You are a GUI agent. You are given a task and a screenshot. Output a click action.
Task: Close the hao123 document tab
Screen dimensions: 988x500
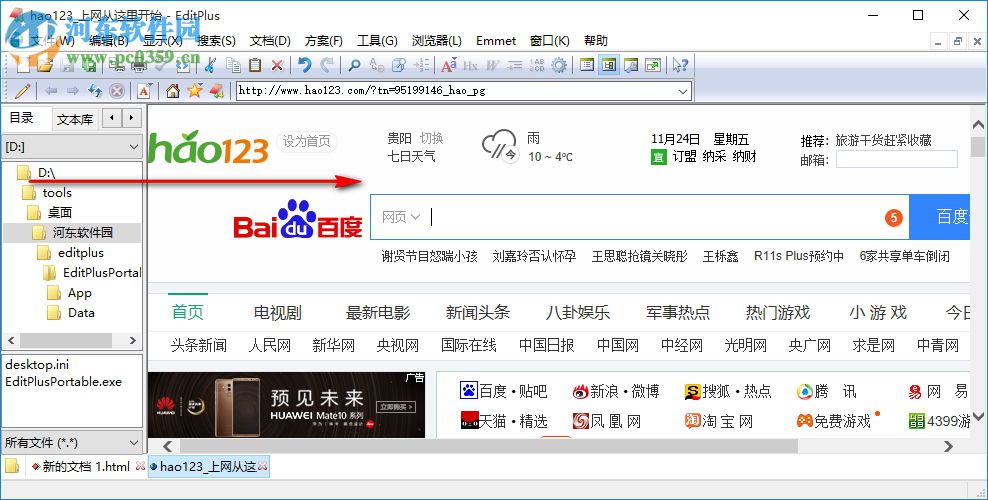262,467
